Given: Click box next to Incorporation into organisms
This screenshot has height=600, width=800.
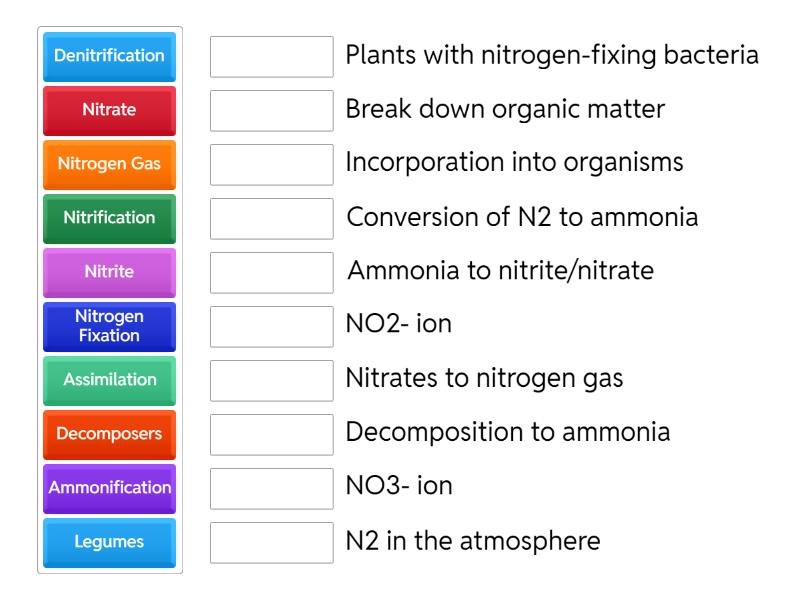Looking at the screenshot, I should click(272, 165).
